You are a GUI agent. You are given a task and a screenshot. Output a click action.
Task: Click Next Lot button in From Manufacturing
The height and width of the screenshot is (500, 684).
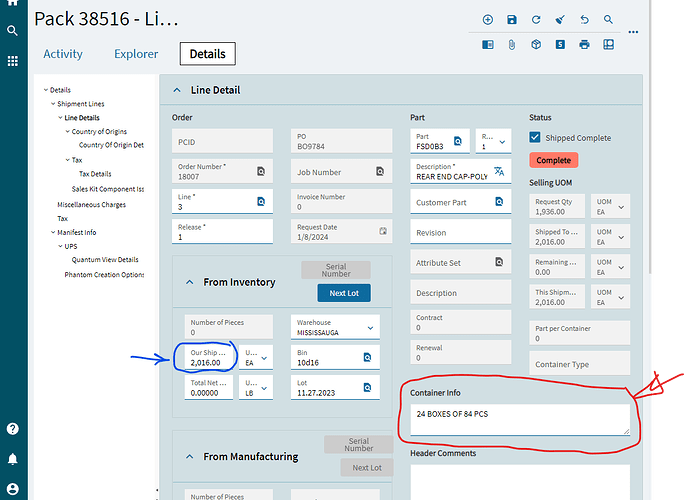point(367,468)
